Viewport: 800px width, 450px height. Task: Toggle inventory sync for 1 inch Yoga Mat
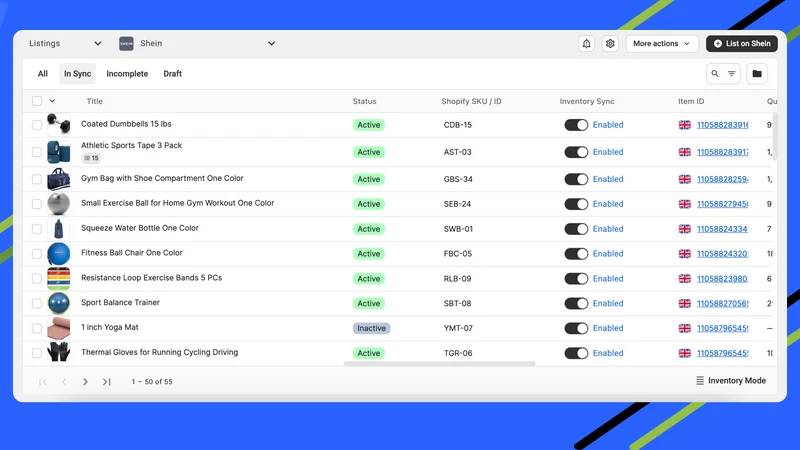click(576, 328)
